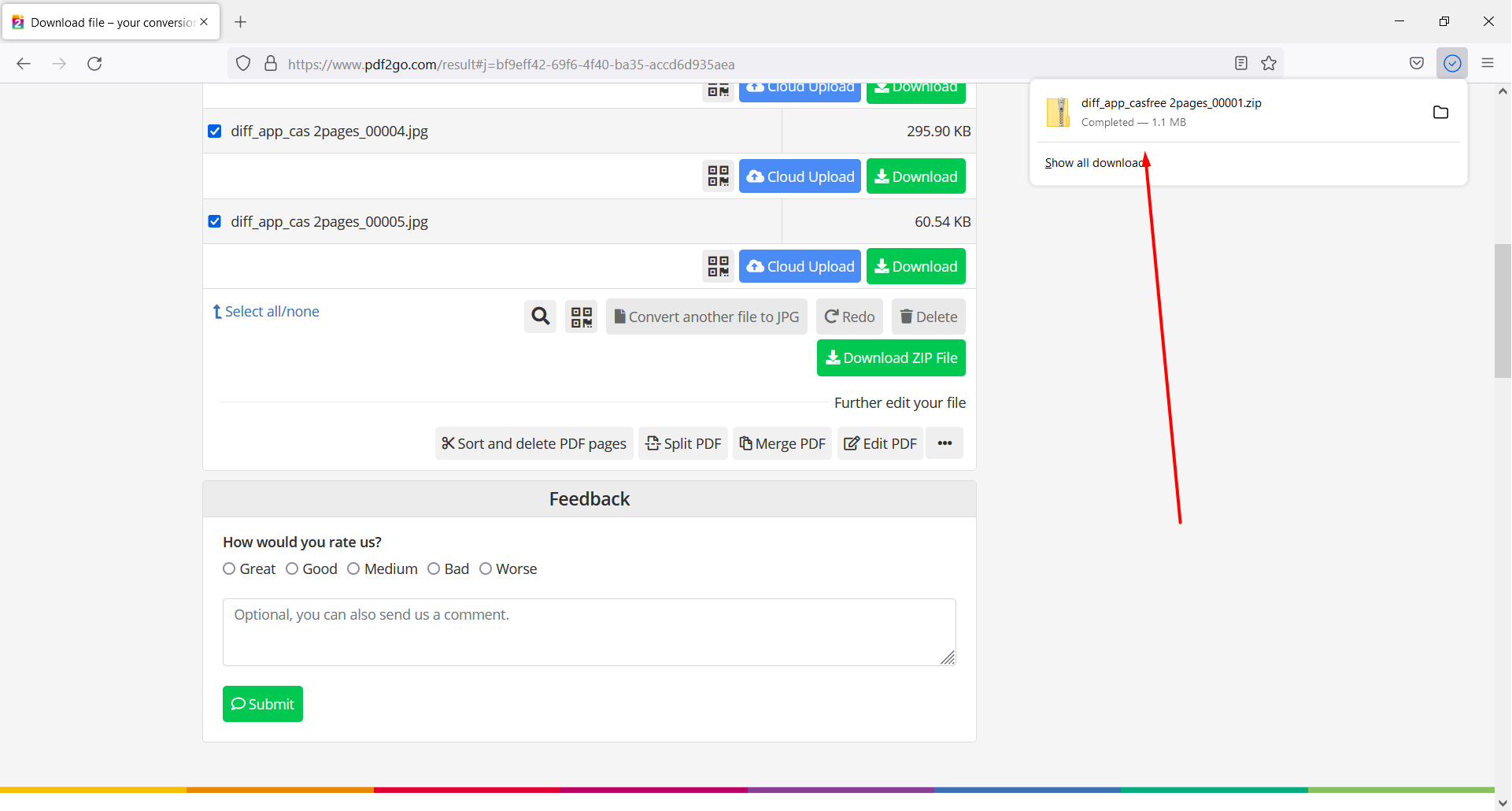This screenshot has height=811, width=1512.
Task: Uncheck diff_app_cas 2pages_00004.jpg
Action: (214, 131)
